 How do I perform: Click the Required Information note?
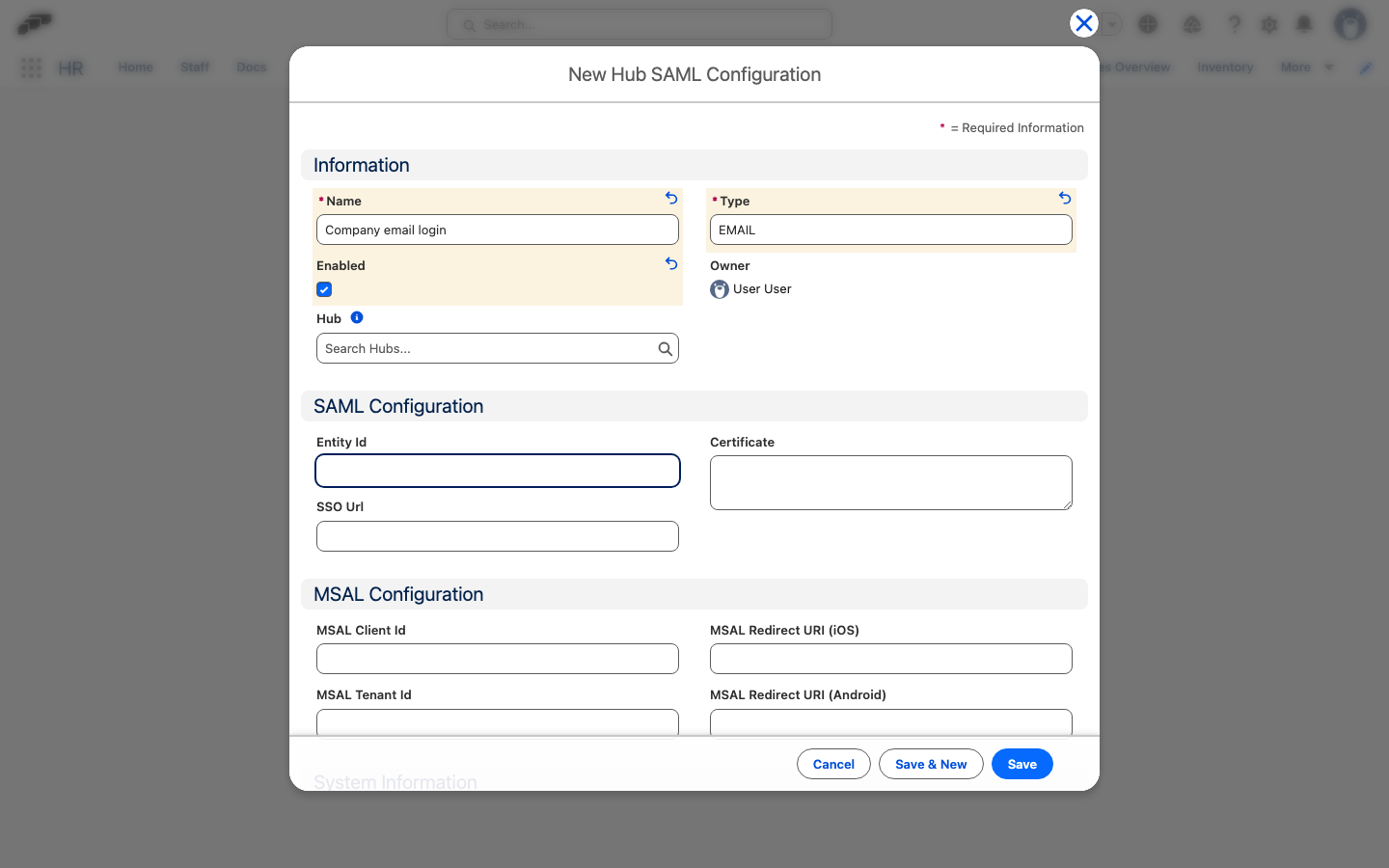[1012, 127]
